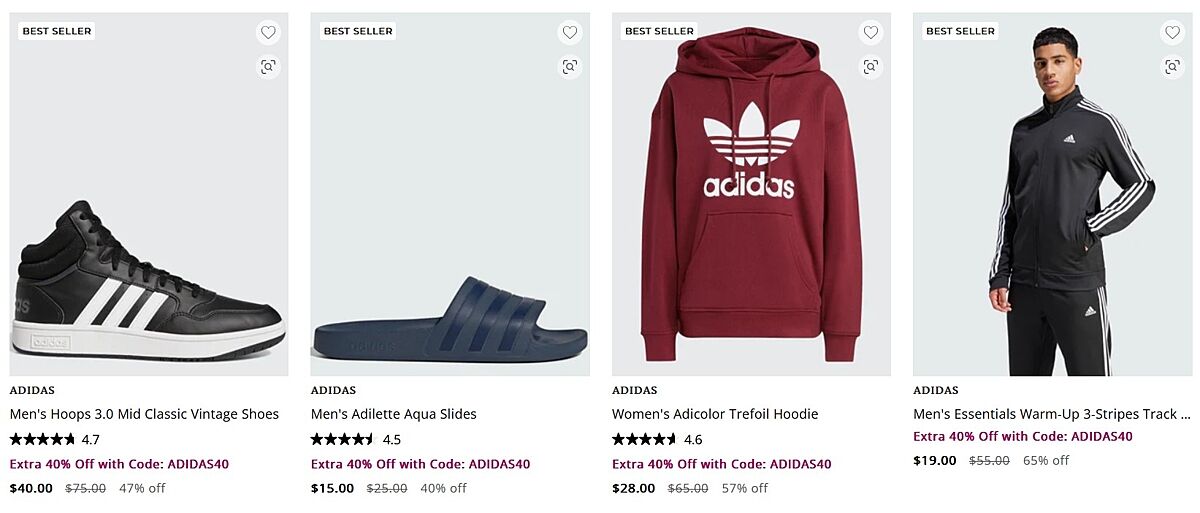Favorite the Adicolor Trefoil Hoodie heart icon
This screenshot has height=513, width=1200.
(x=870, y=32)
